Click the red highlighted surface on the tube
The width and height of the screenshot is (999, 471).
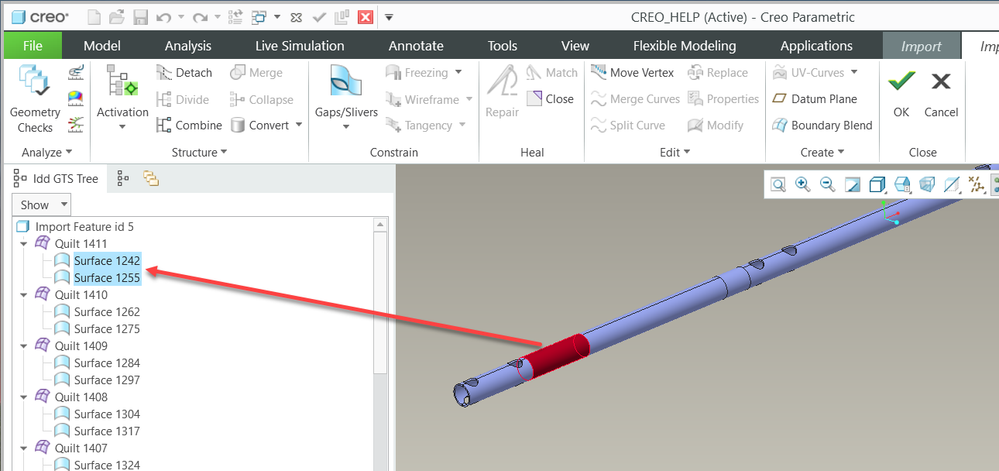556,357
